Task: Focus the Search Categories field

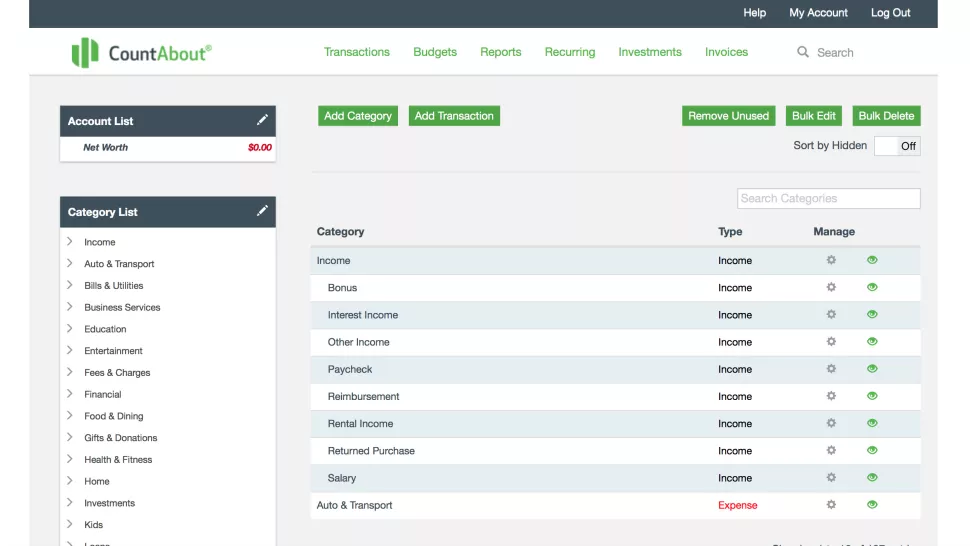Action: pos(828,198)
